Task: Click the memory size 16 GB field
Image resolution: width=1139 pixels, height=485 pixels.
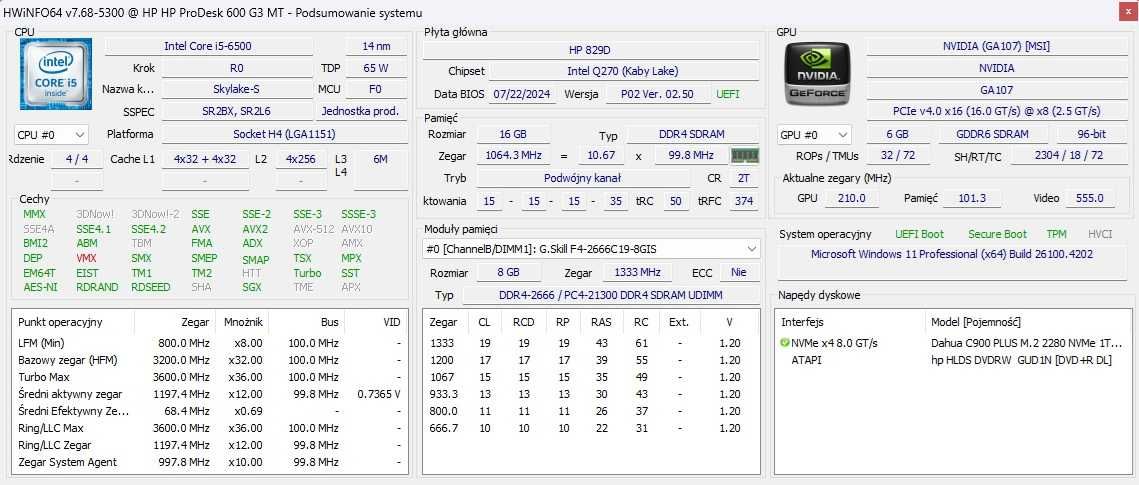Action: point(512,134)
